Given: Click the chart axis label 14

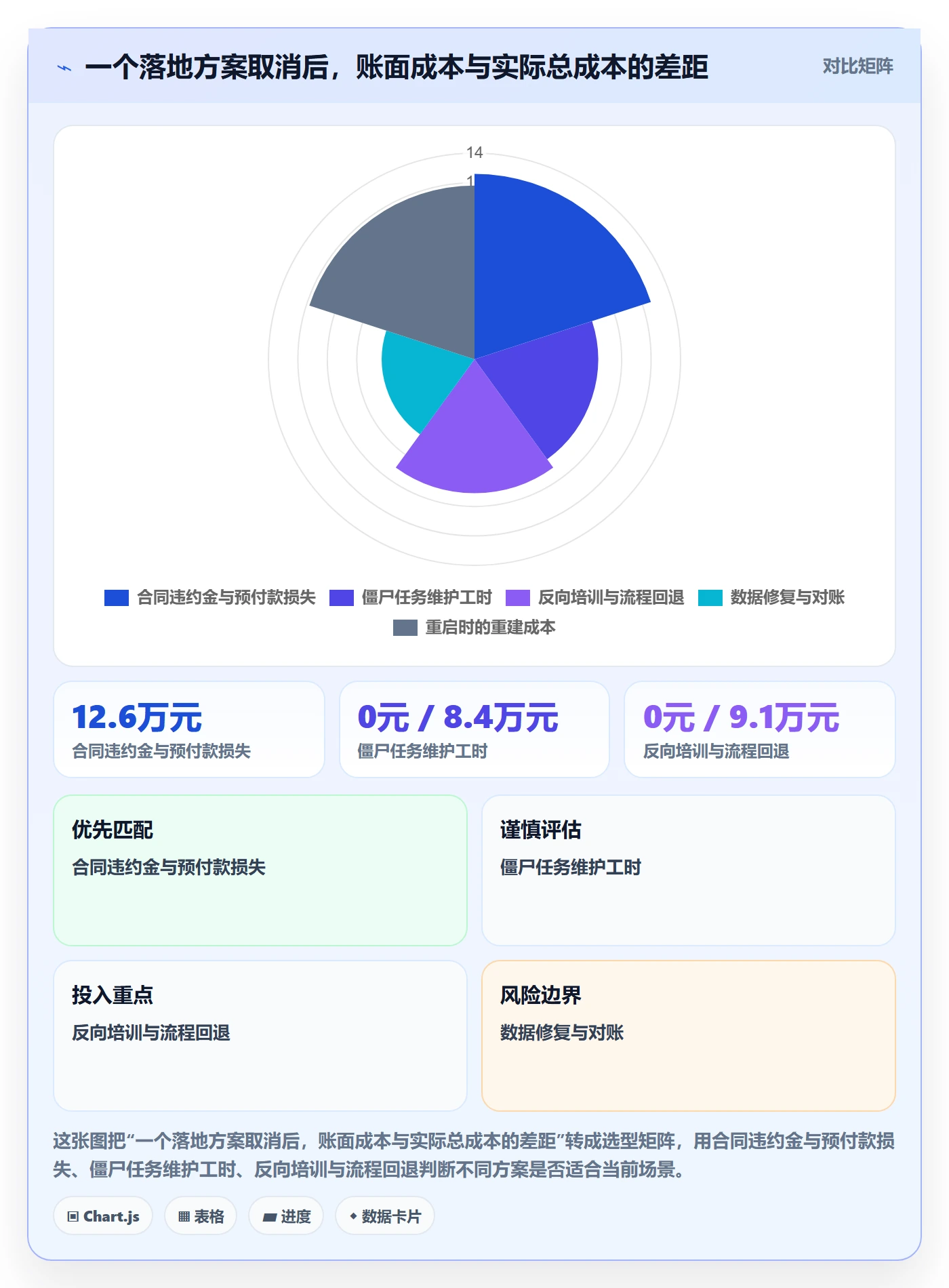Looking at the screenshot, I should [474, 153].
